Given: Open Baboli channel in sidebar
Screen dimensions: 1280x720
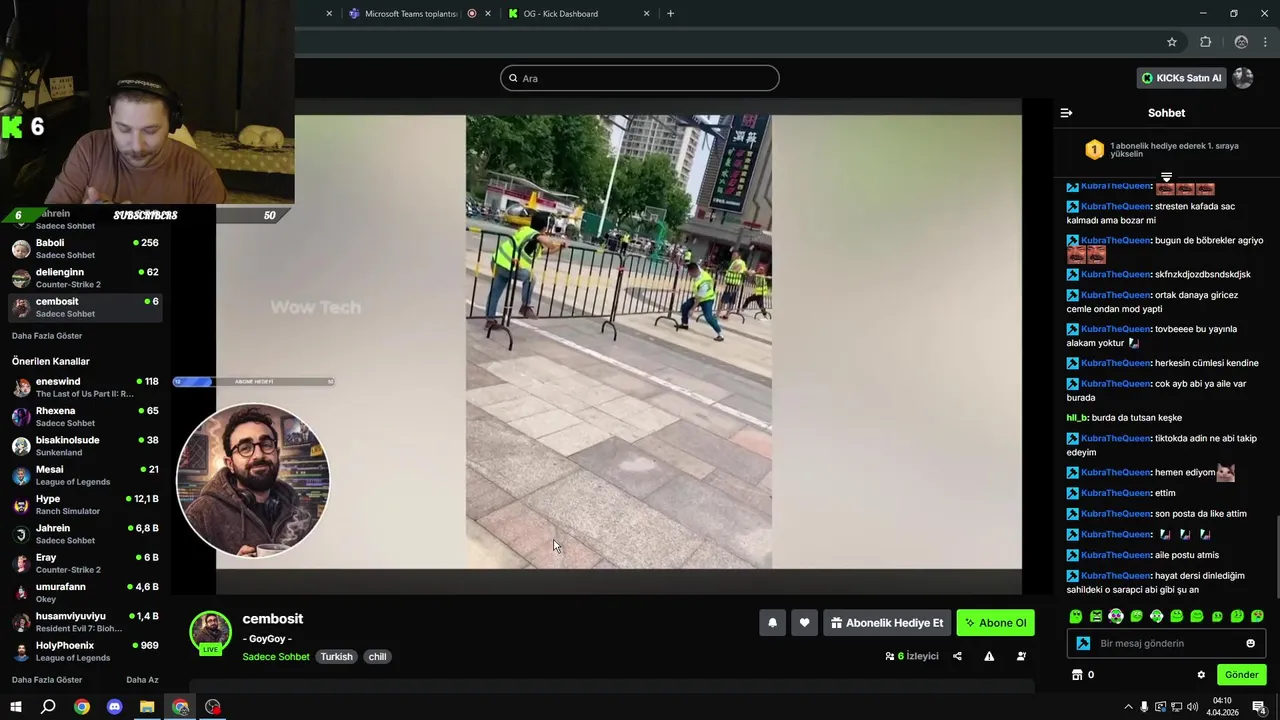Looking at the screenshot, I should [x=85, y=248].
